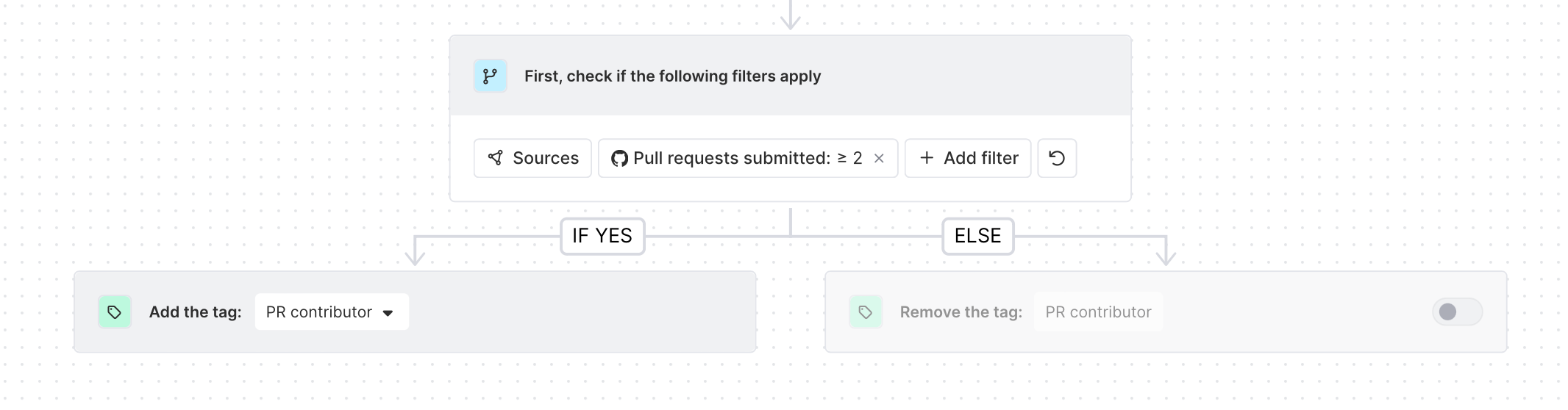Click the plus icon beside Add filter
1568x410 pixels.
coord(927,158)
